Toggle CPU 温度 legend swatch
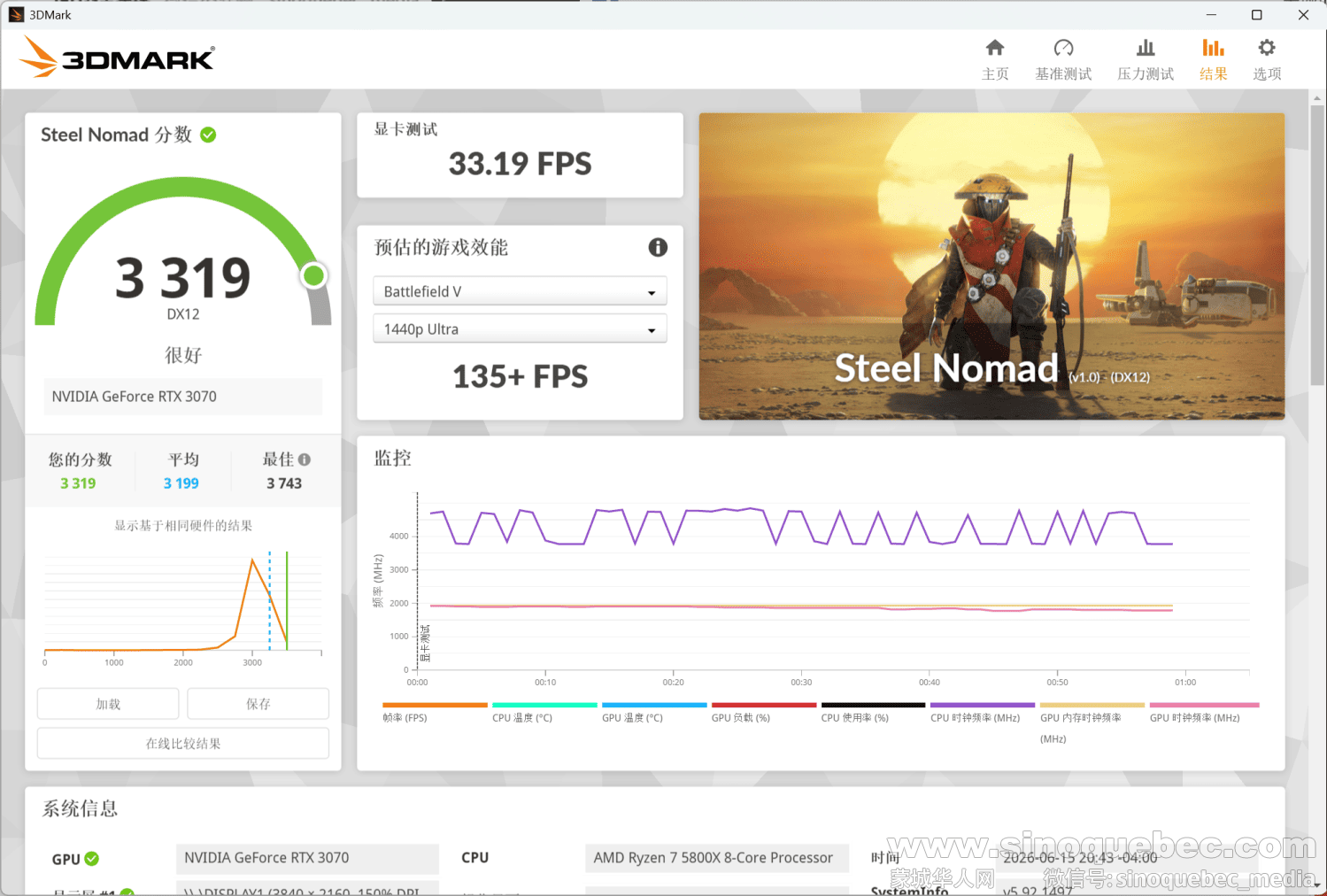This screenshot has width=1327, height=896. click(544, 706)
